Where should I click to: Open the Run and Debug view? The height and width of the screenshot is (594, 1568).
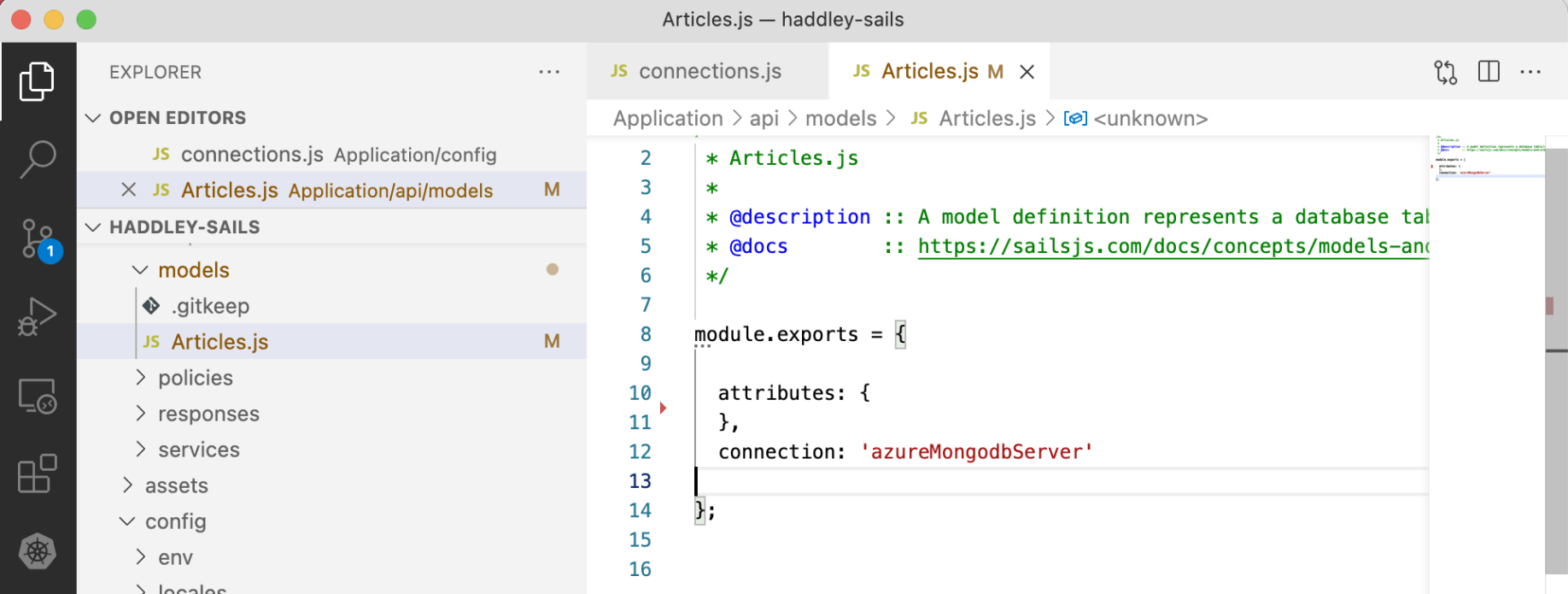(37, 317)
